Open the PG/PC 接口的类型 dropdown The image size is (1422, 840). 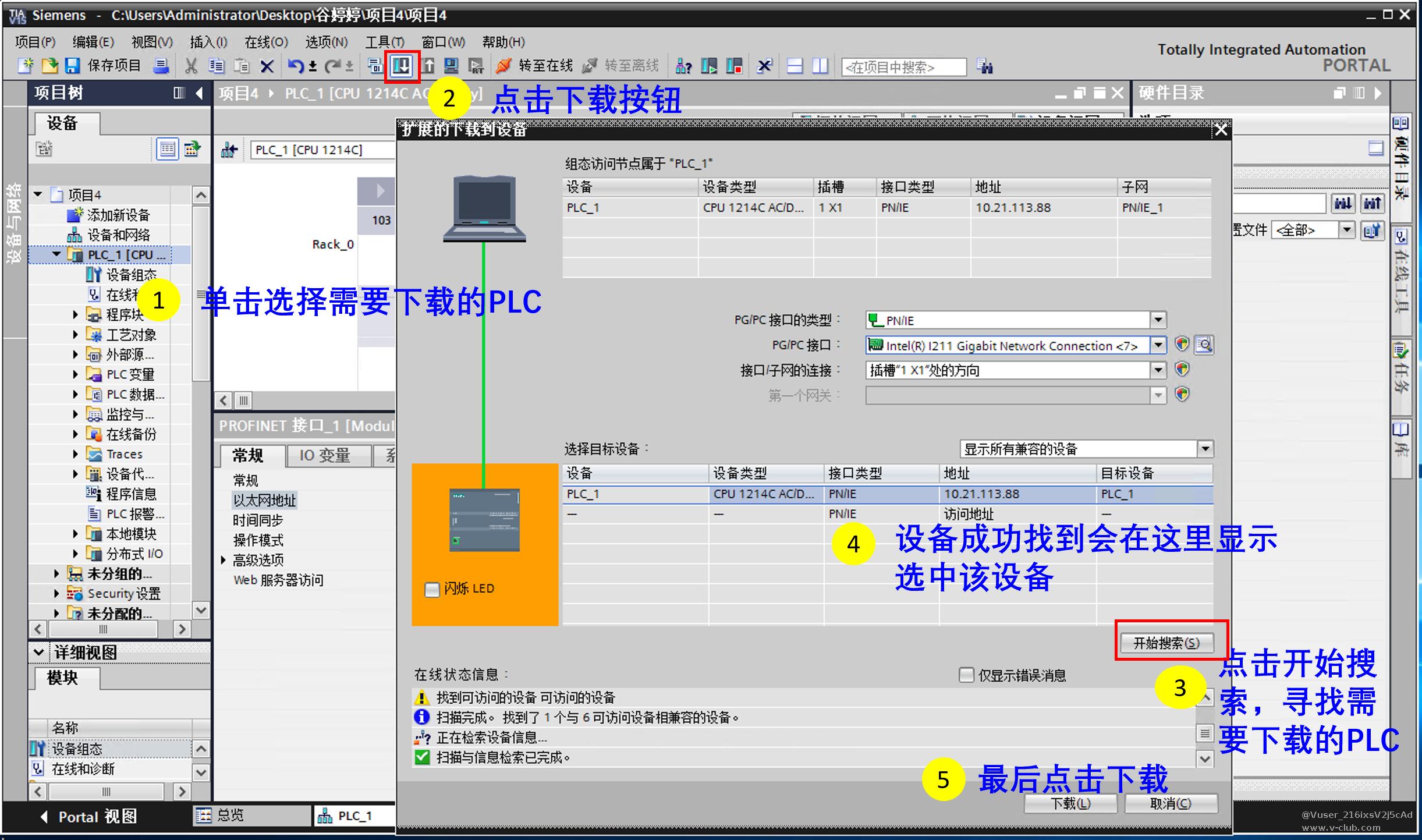pos(1158,320)
